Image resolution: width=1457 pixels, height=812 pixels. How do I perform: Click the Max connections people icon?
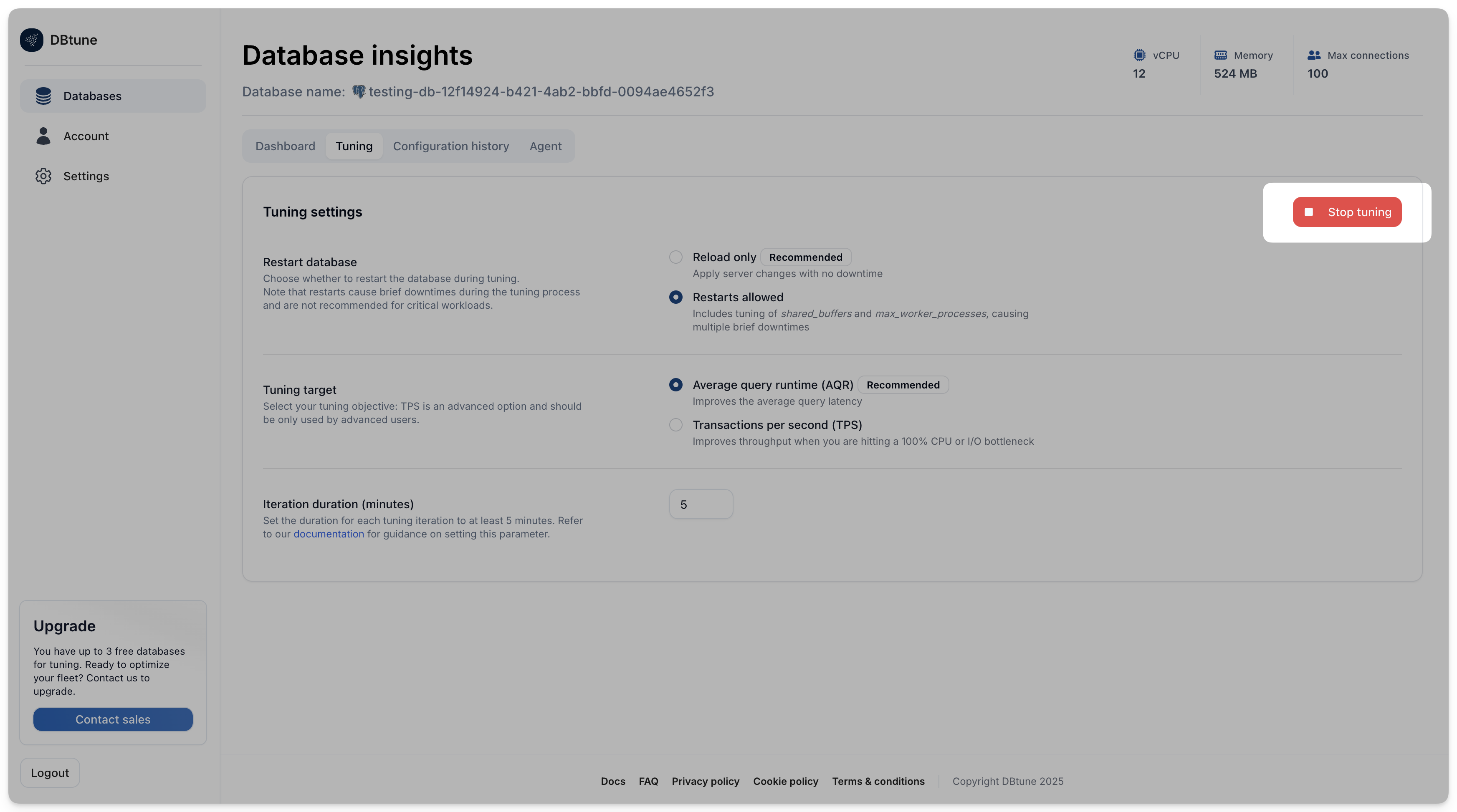1314,55
